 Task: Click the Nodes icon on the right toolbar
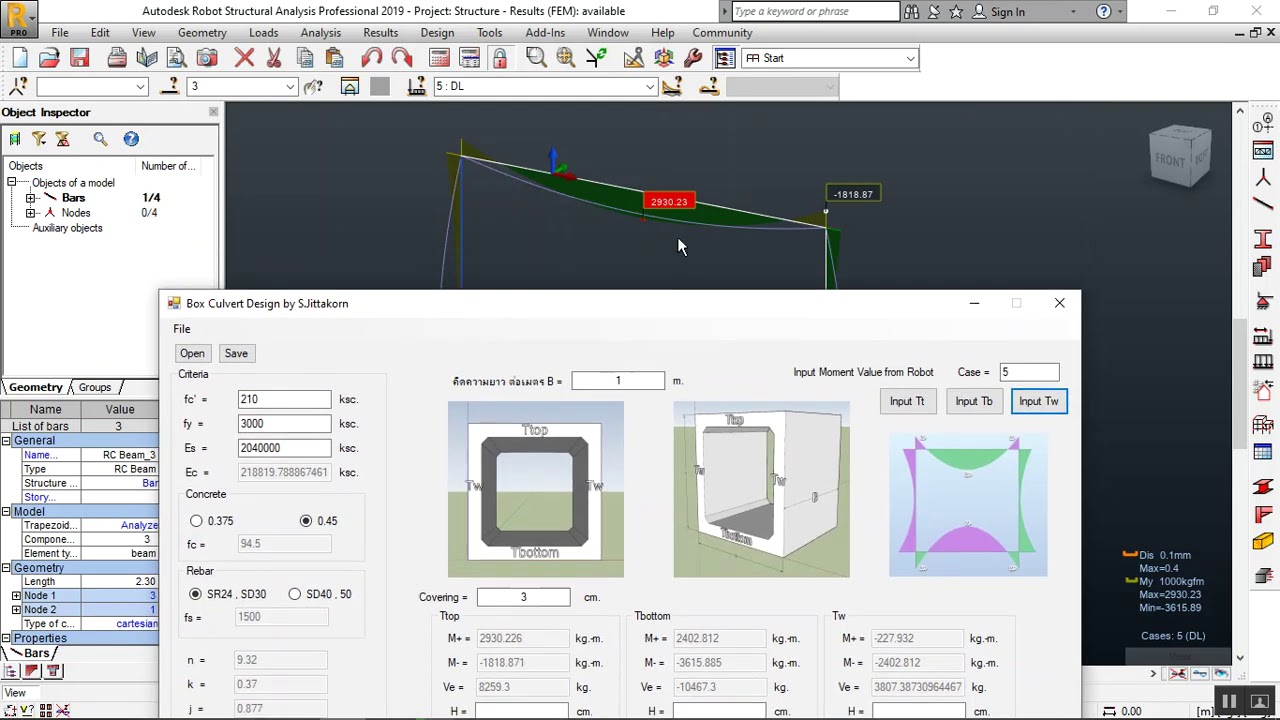pos(1263,178)
